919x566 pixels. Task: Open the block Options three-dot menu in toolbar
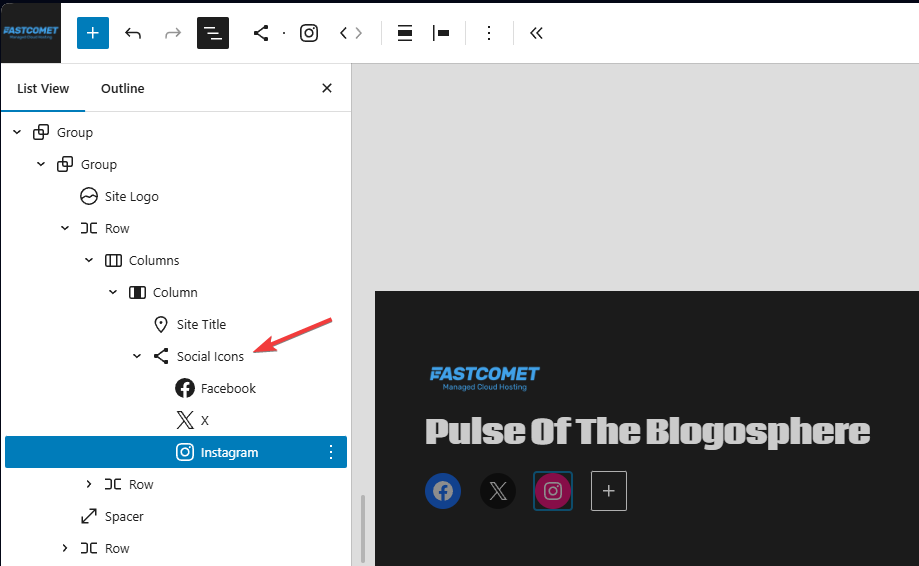[489, 33]
